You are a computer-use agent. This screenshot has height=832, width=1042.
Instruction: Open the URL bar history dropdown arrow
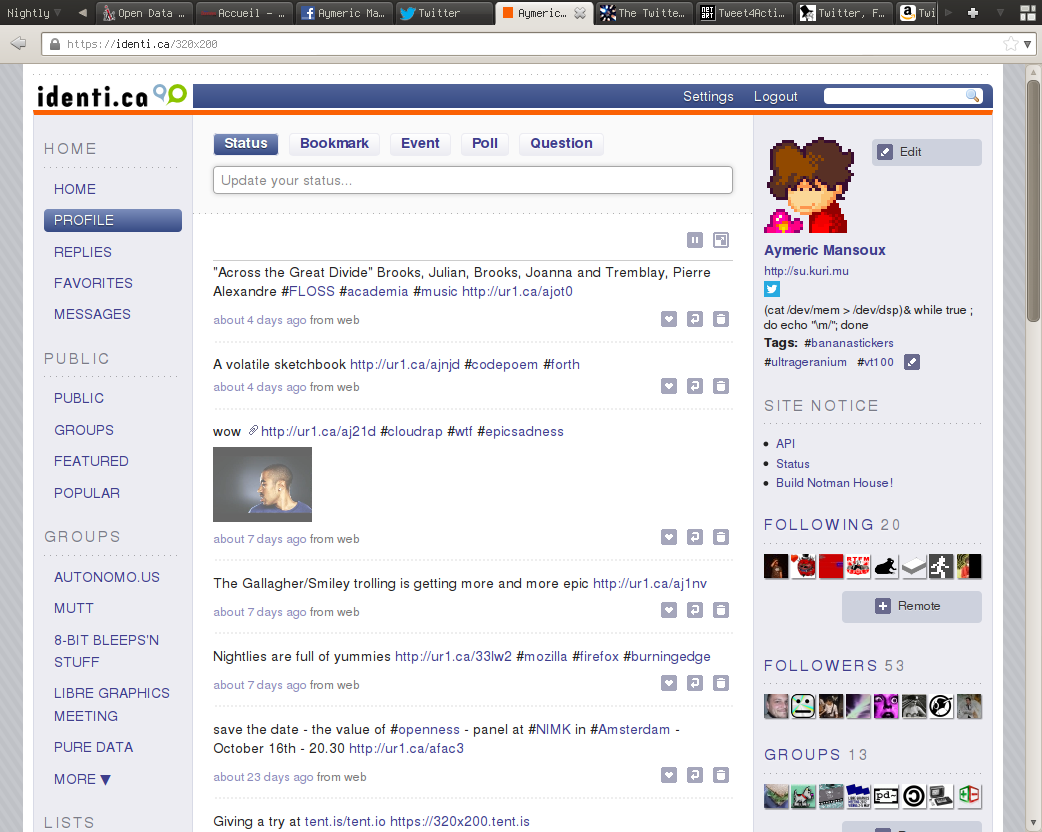[x=1028, y=44]
